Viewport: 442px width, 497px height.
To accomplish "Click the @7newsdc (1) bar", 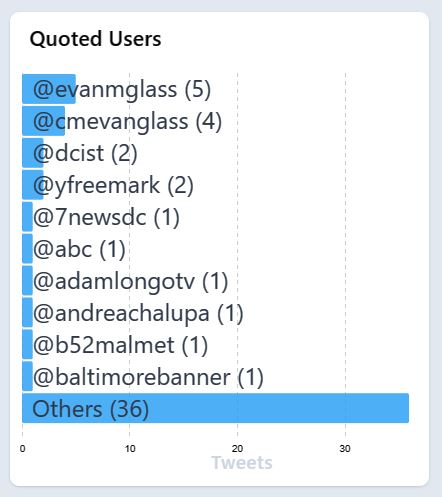I will (27, 217).
